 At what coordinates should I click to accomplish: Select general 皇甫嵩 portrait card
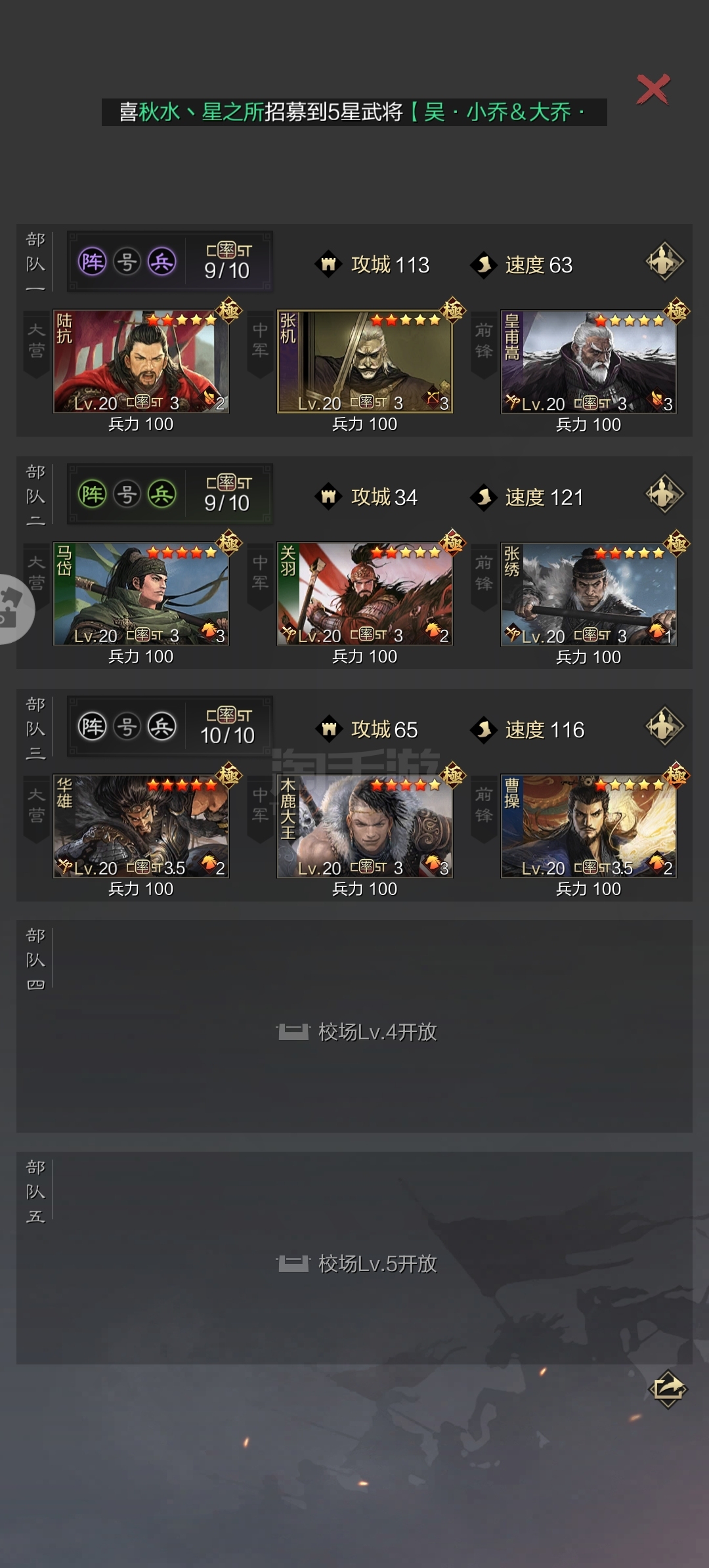coord(589,361)
